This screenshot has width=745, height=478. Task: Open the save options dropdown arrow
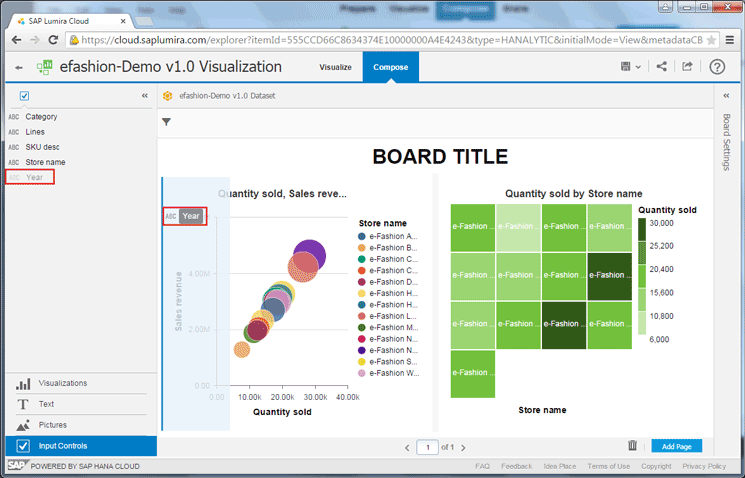pos(638,67)
